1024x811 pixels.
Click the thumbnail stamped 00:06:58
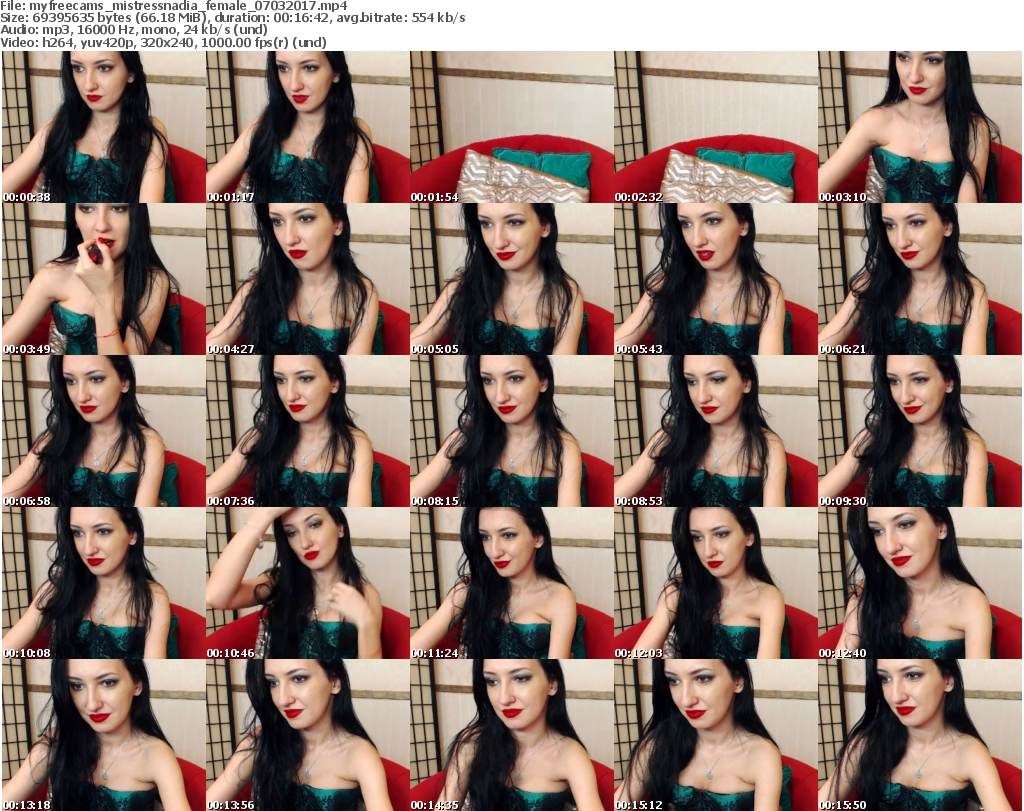pyautogui.click(x=104, y=431)
